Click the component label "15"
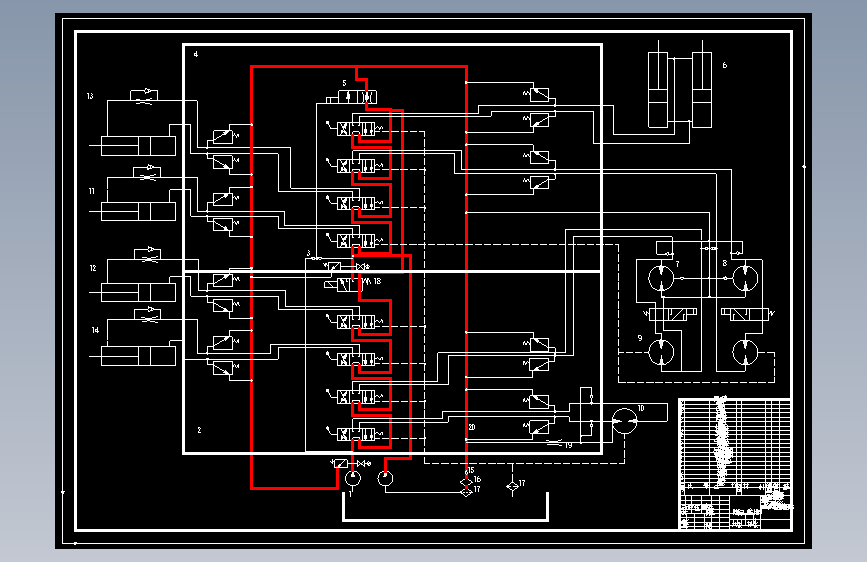867x562 pixels. 471,471
